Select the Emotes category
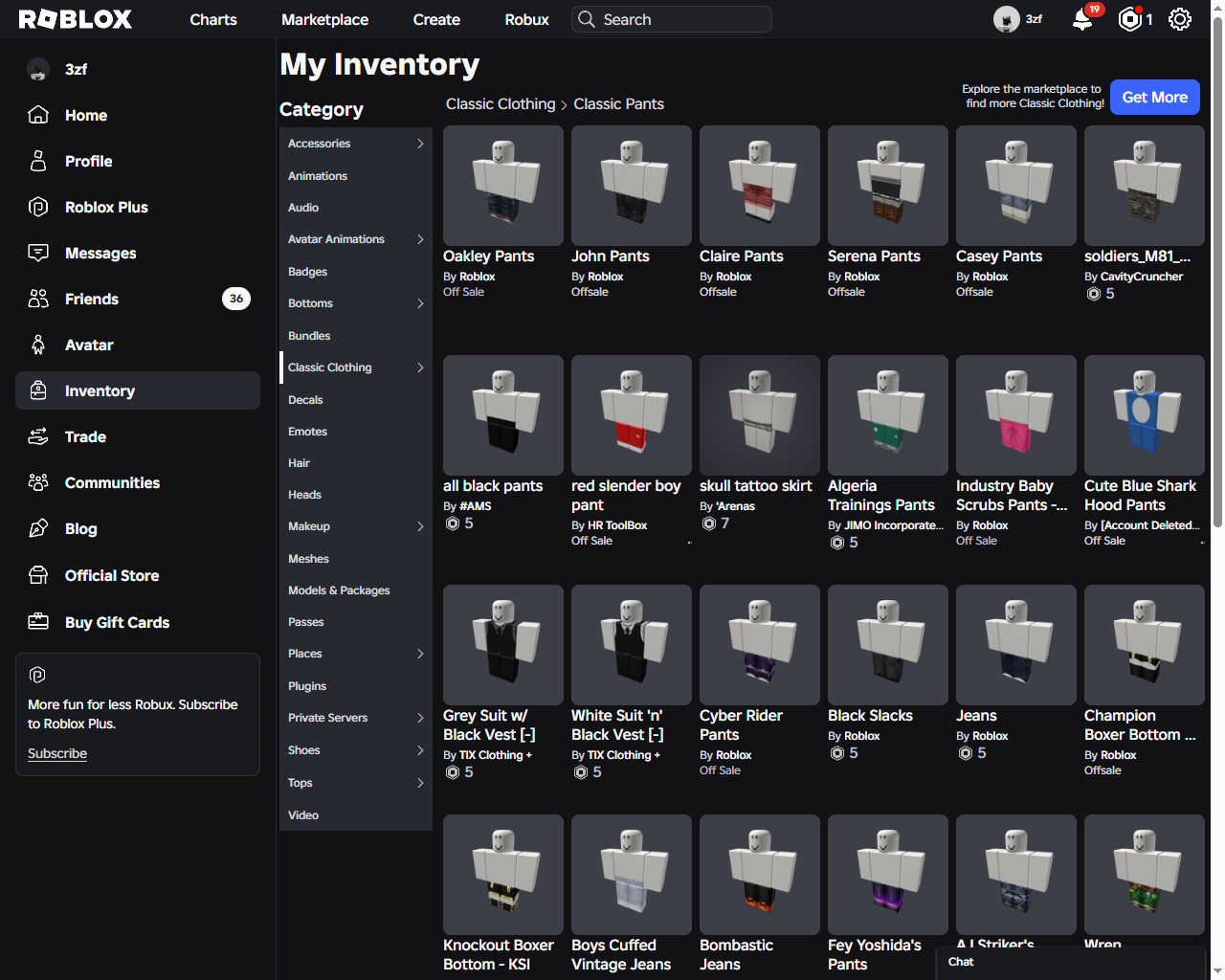This screenshot has height=980, width=1225. [x=356, y=432]
